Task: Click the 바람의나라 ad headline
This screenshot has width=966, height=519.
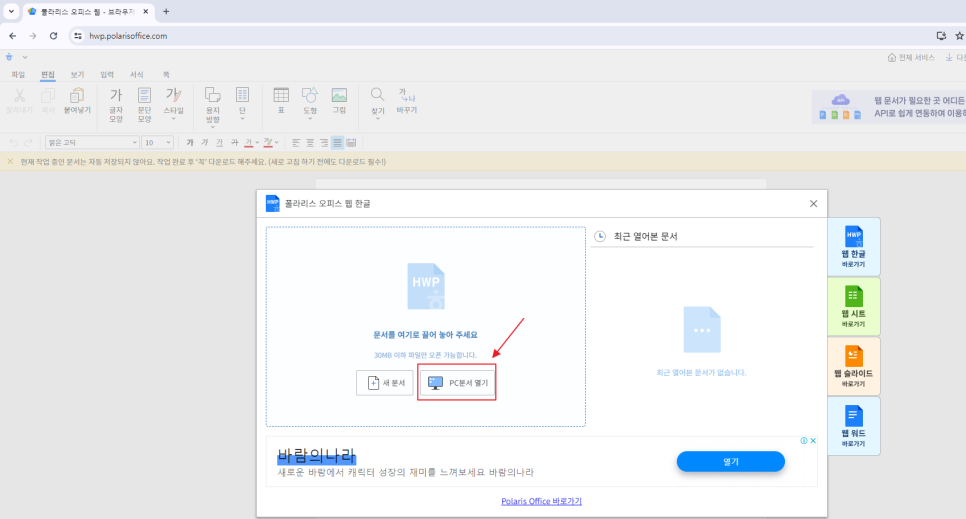Action: 317,456
